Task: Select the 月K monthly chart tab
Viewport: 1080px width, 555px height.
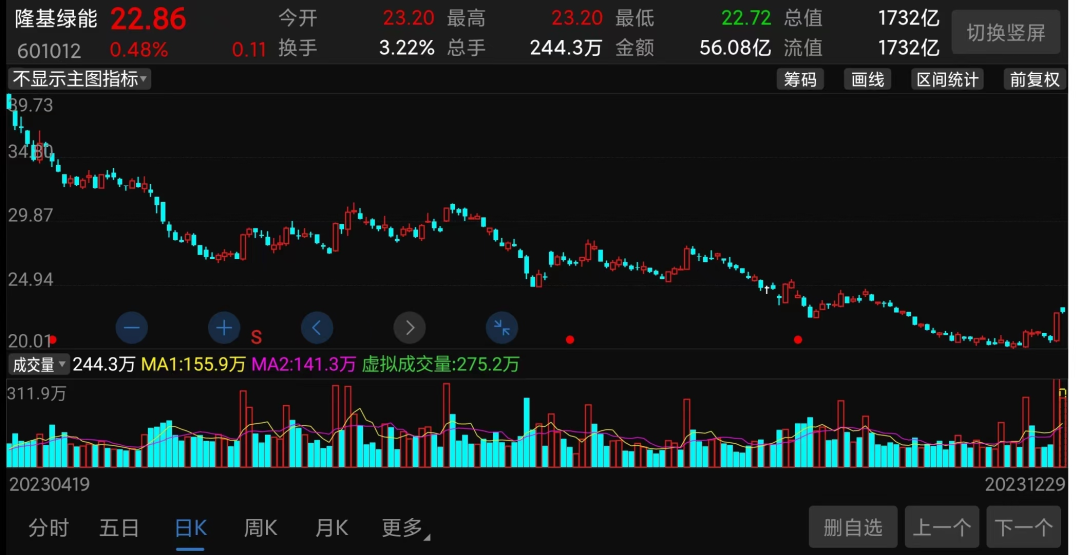Action: pos(331,528)
